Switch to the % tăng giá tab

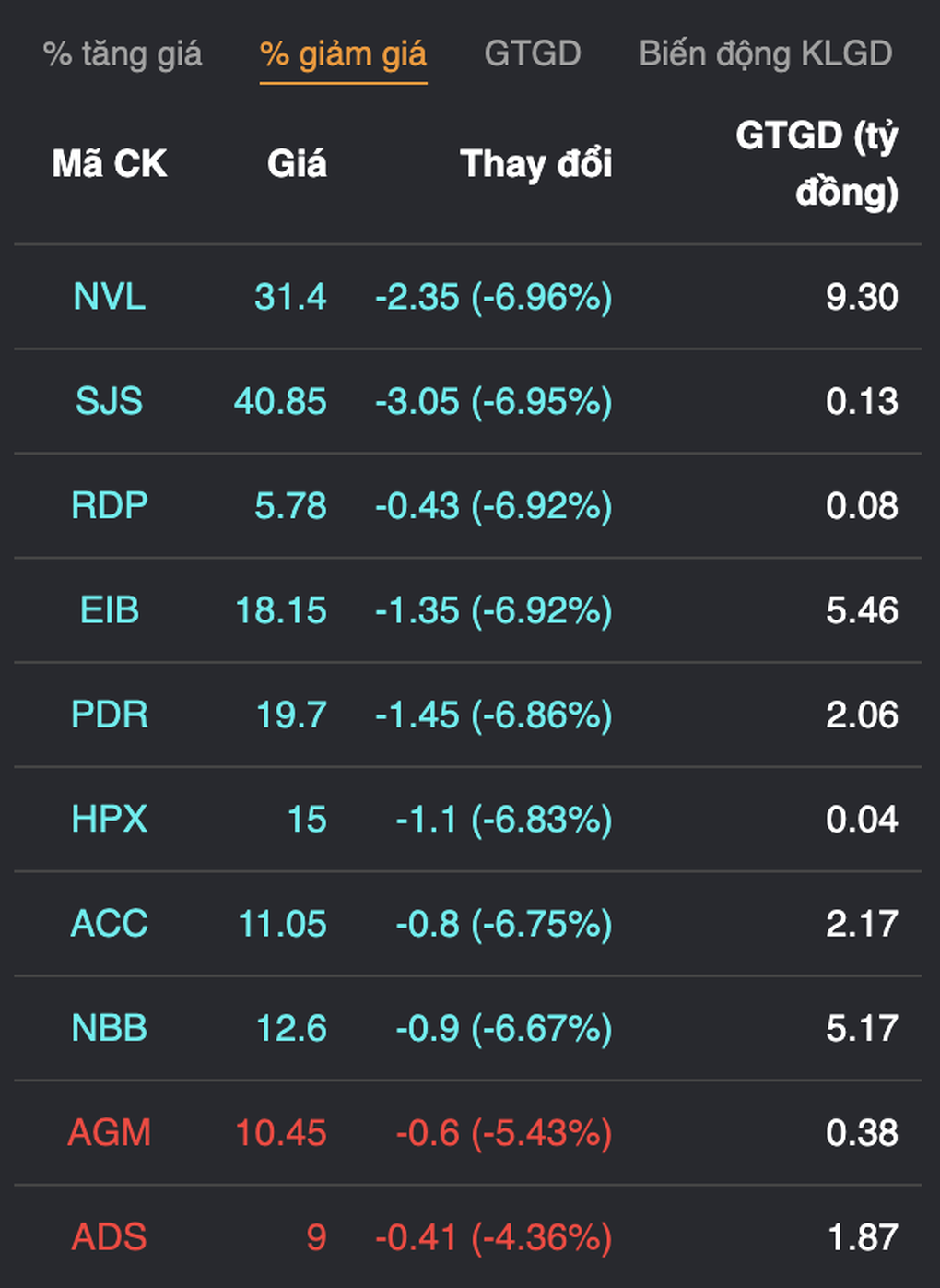[x=123, y=53]
